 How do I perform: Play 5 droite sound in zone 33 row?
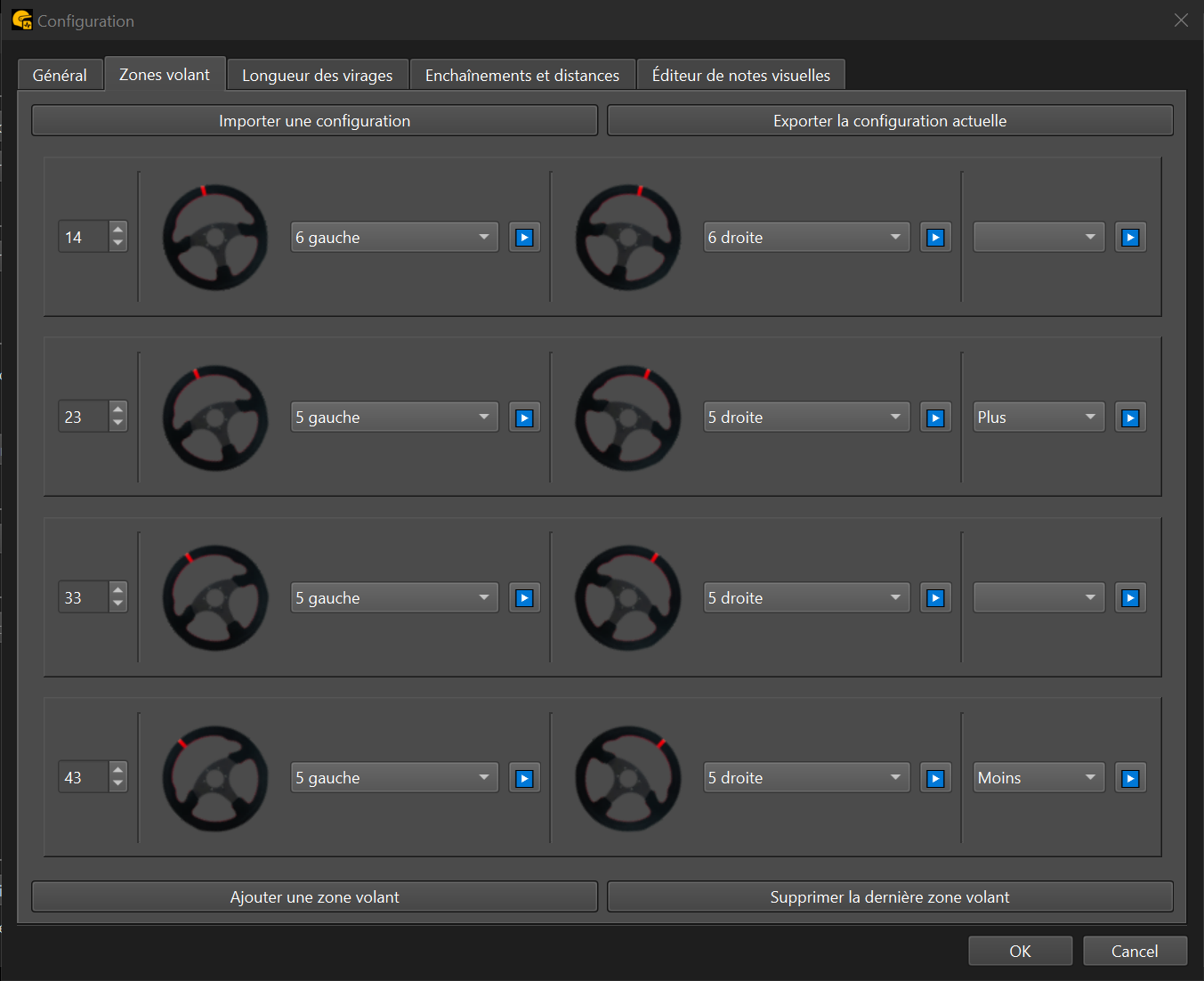935,598
